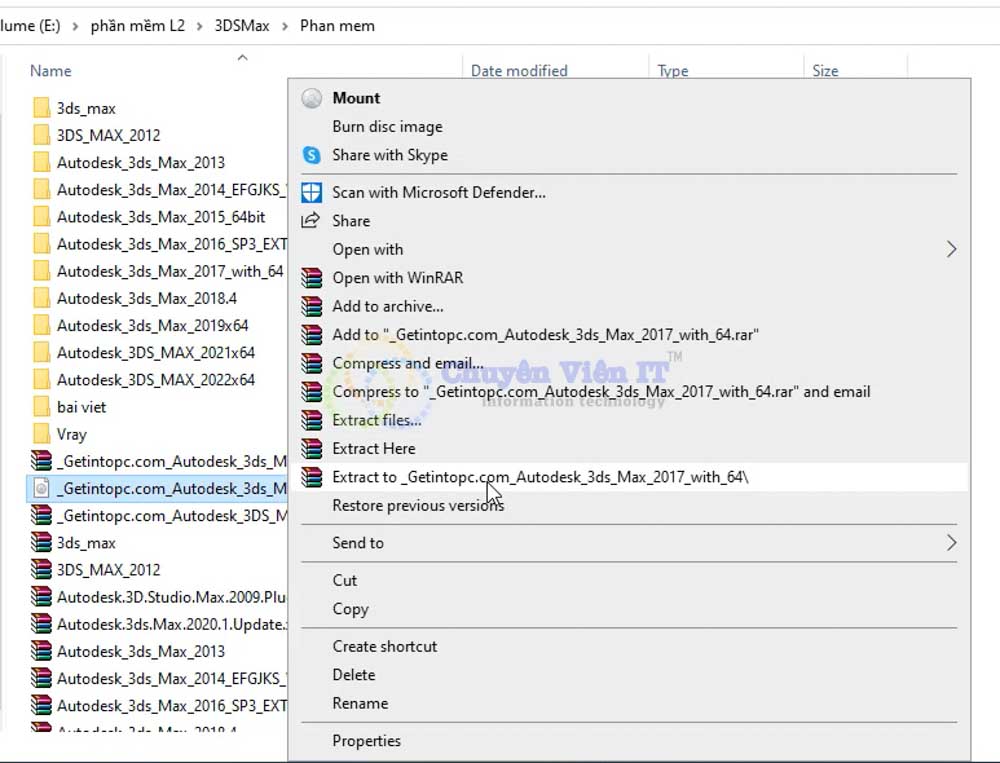Click archive icon of Autodesk.3D.Studio.Max.2009 file
This screenshot has height=763, width=1000.
pos(41,597)
